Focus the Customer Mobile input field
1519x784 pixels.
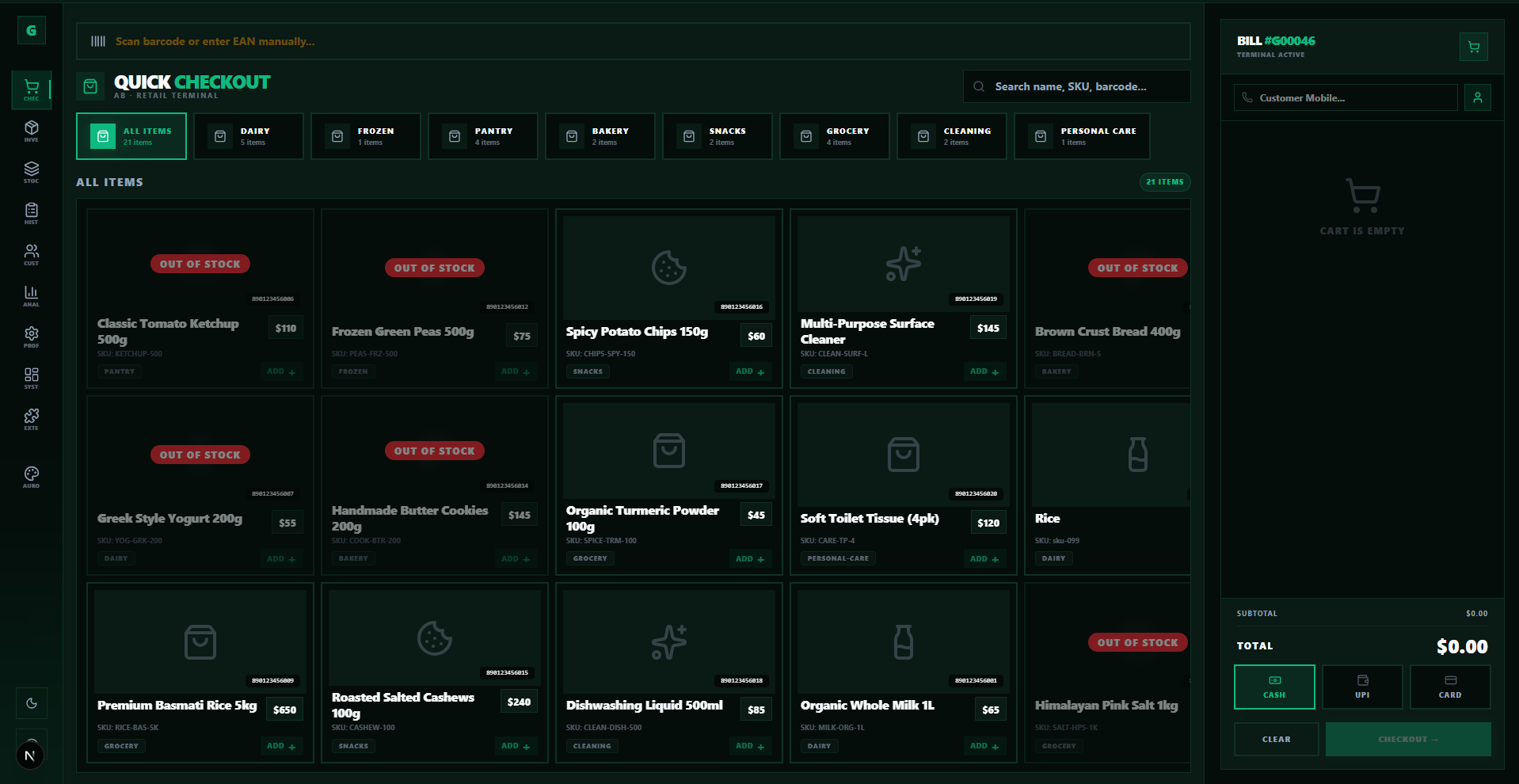[x=1346, y=97]
